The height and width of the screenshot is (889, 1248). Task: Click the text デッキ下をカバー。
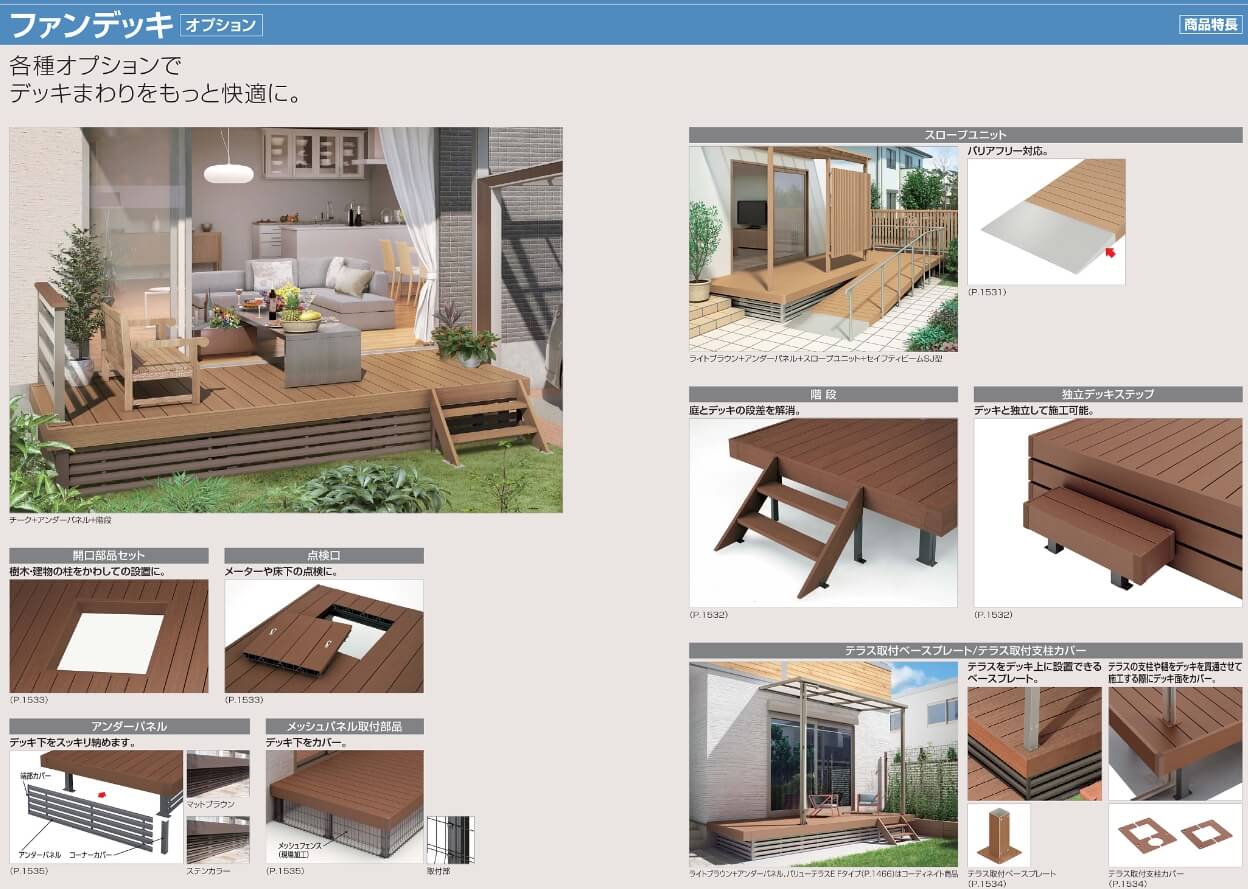coord(307,743)
